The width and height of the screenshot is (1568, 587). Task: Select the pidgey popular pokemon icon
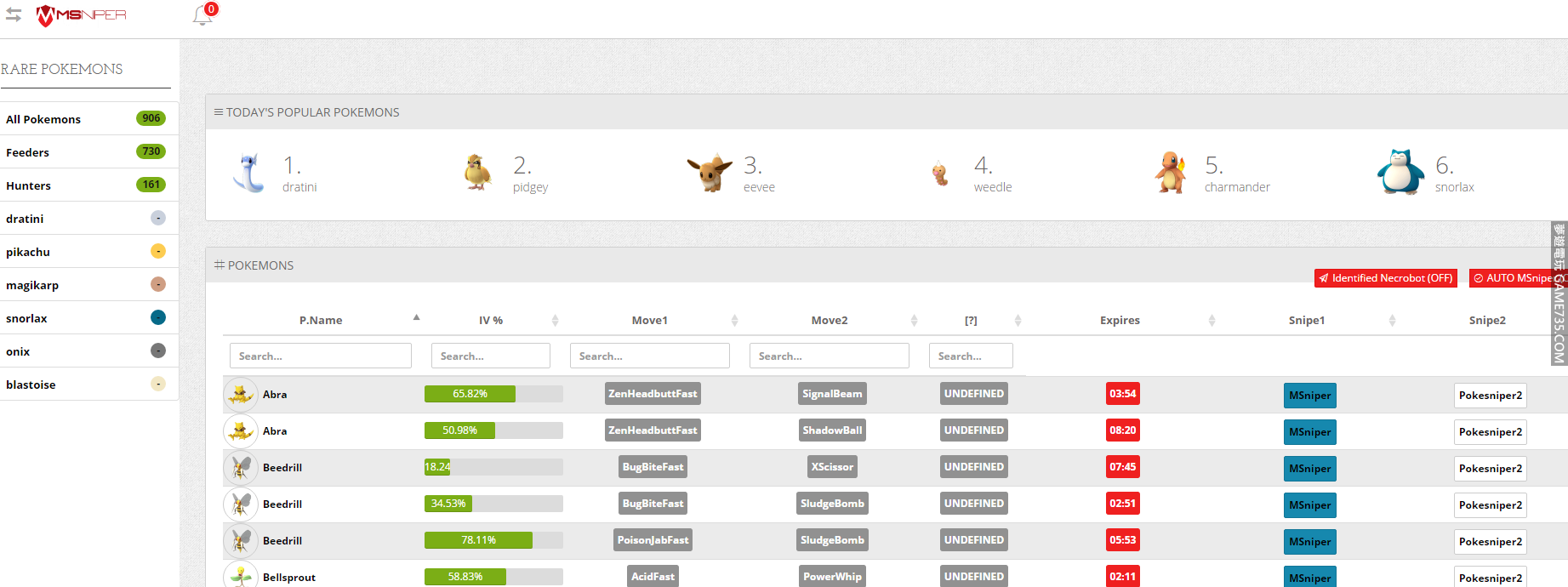(478, 173)
